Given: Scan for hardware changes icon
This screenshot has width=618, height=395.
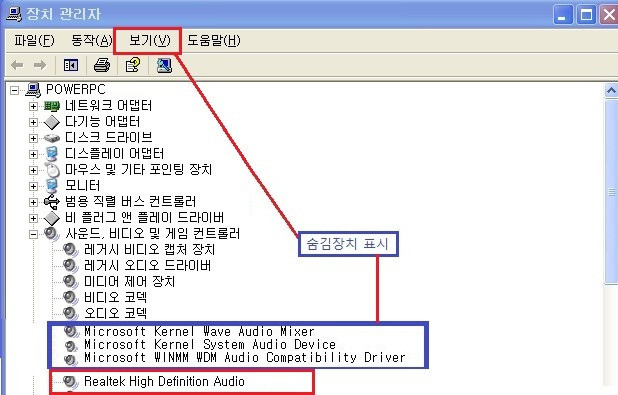Looking at the screenshot, I should (x=164, y=65).
